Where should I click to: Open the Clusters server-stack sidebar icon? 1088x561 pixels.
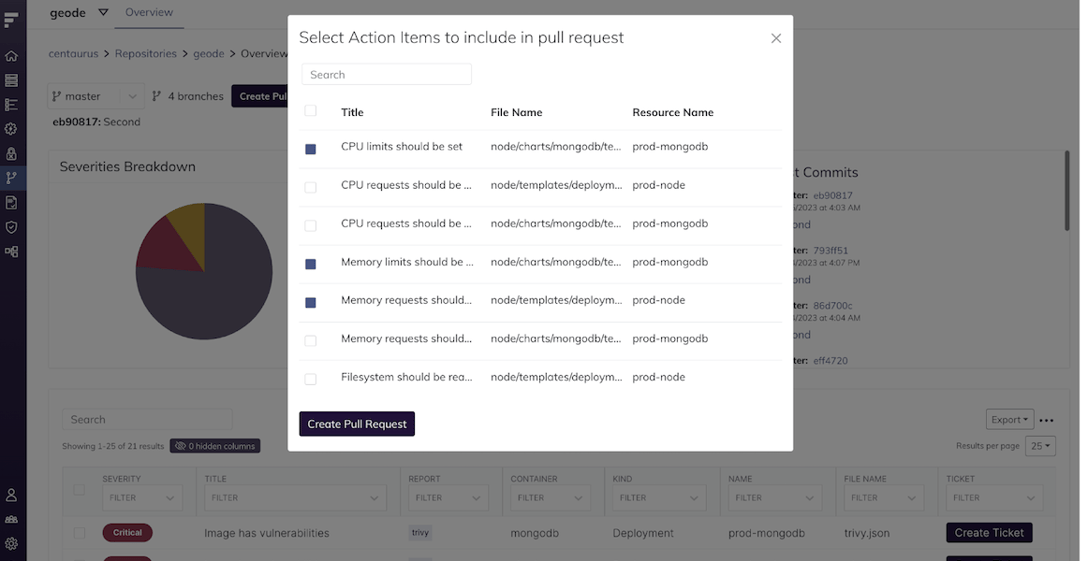pos(11,81)
